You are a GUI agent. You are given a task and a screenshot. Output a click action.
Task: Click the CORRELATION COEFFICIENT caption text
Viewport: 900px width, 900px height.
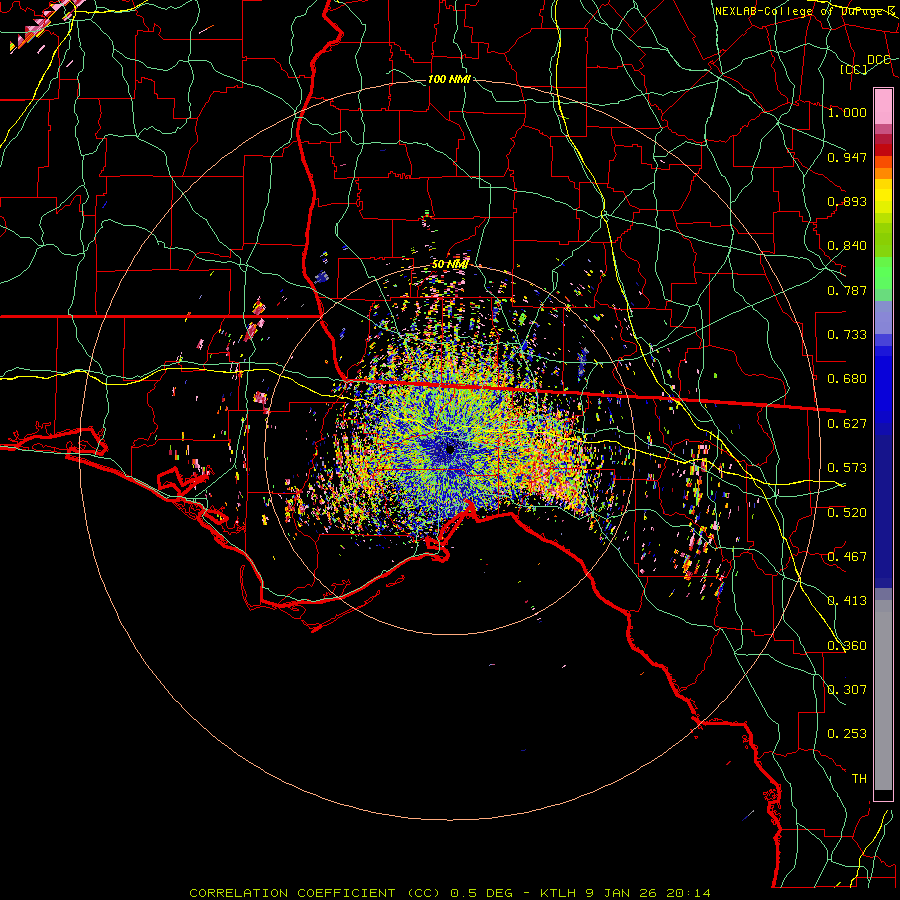pos(292,893)
